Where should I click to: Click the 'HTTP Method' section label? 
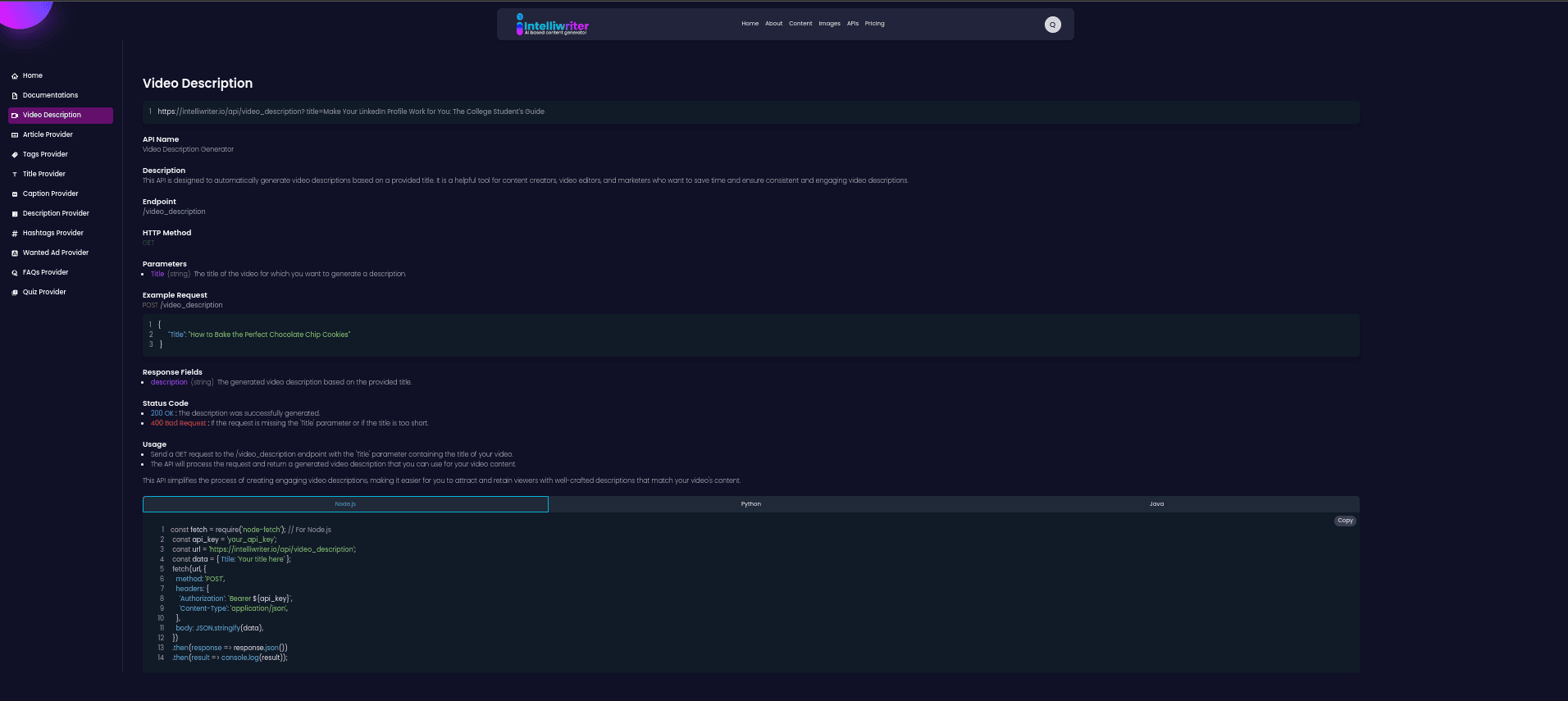pyautogui.click(x=166, y=233)
